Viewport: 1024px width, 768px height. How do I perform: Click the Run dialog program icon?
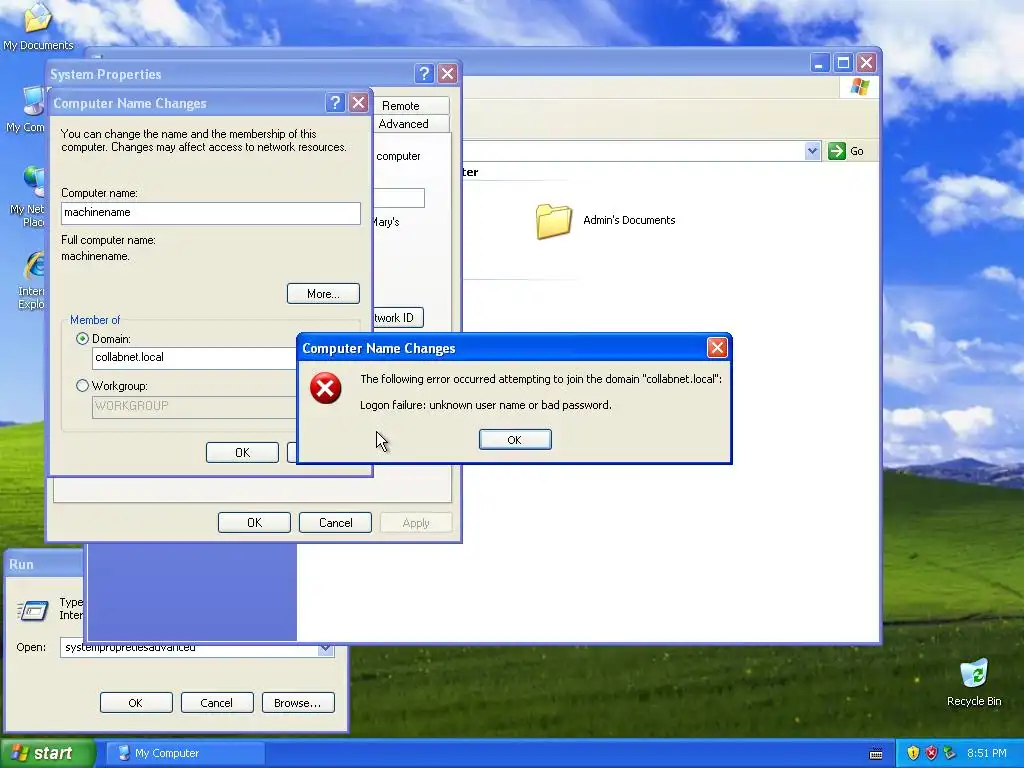click(33, 611)
